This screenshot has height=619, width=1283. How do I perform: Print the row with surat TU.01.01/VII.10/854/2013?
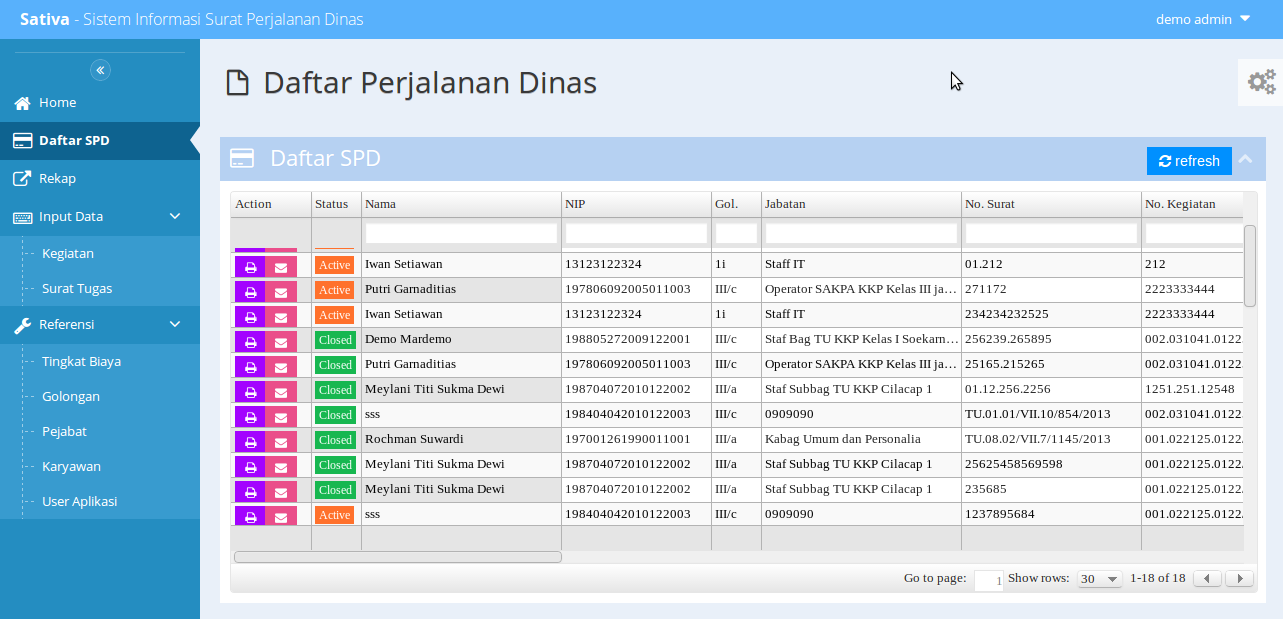click(x=250, y=416)
